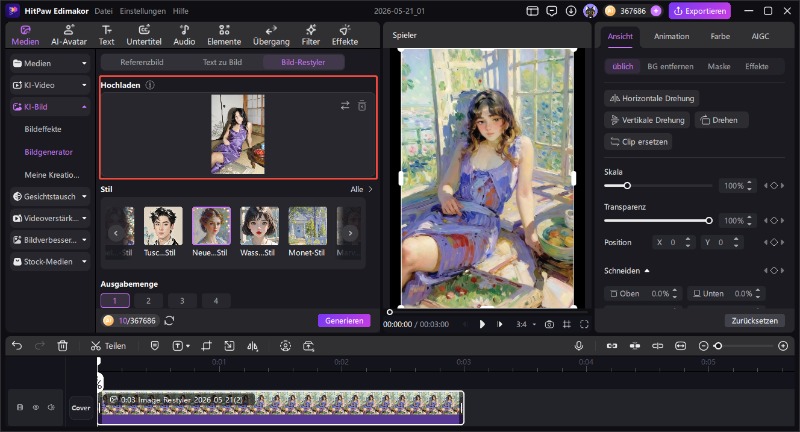Open the Text tool in the top toolbar

click(x=106, y=35)
